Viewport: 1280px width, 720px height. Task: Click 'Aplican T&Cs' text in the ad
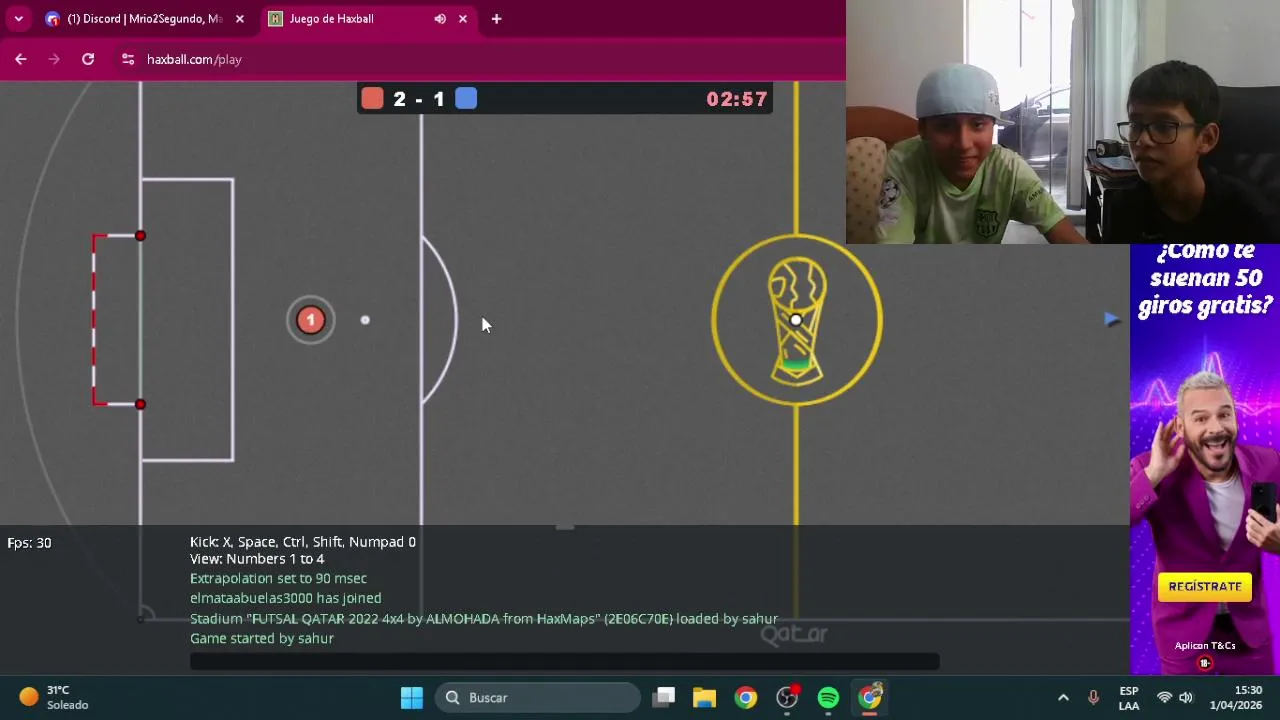point(1205,646)
